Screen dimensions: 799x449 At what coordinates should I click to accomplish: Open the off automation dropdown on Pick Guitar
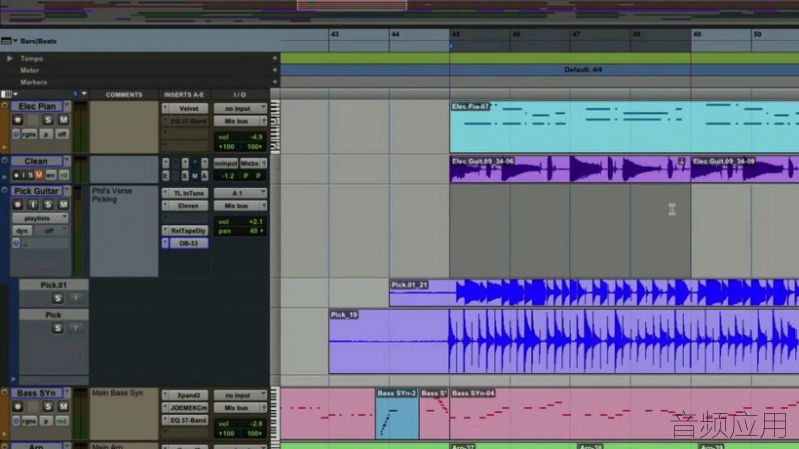[x=52, y=231]
